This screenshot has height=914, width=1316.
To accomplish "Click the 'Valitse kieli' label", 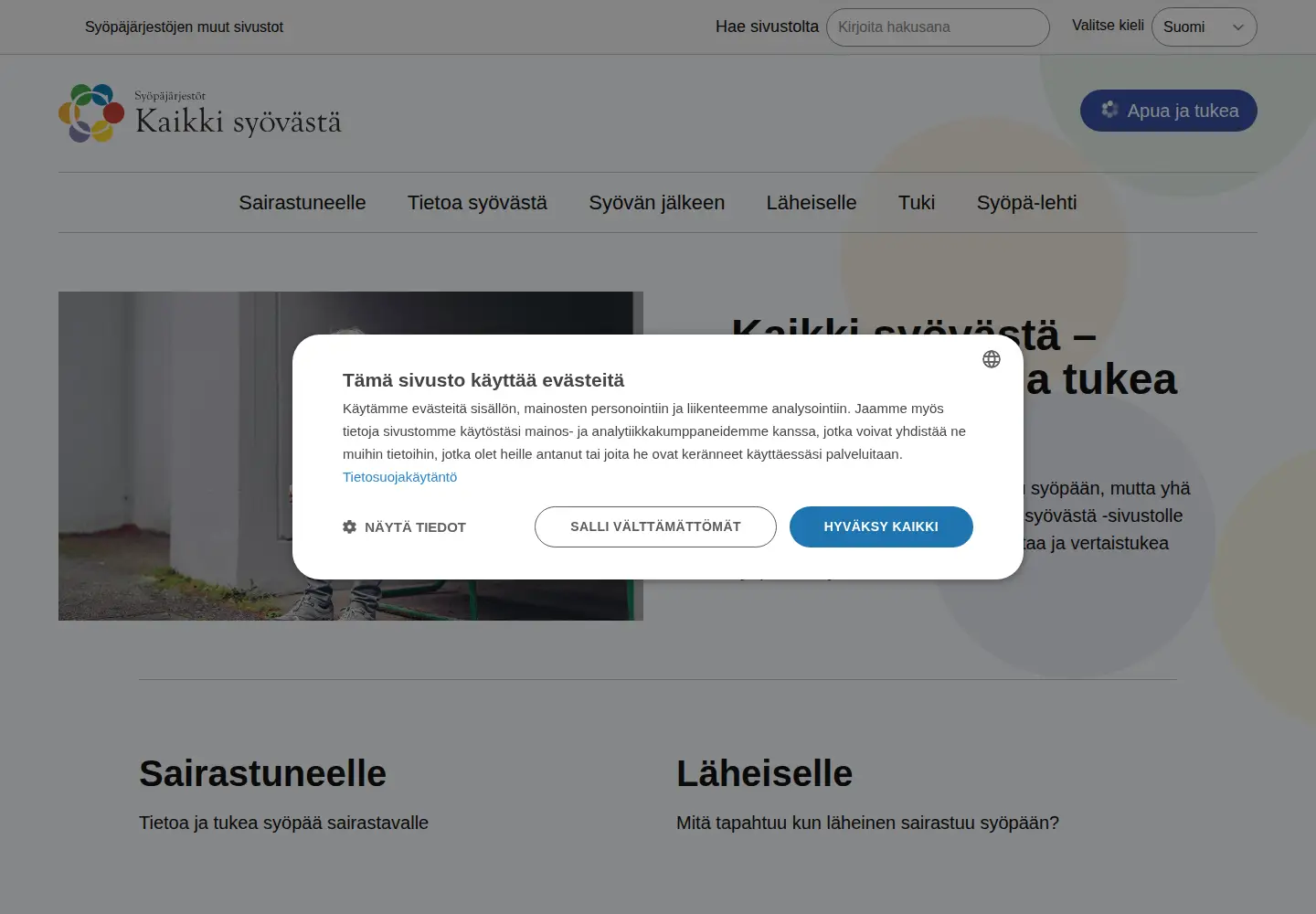I will [x=1108, y=26].
